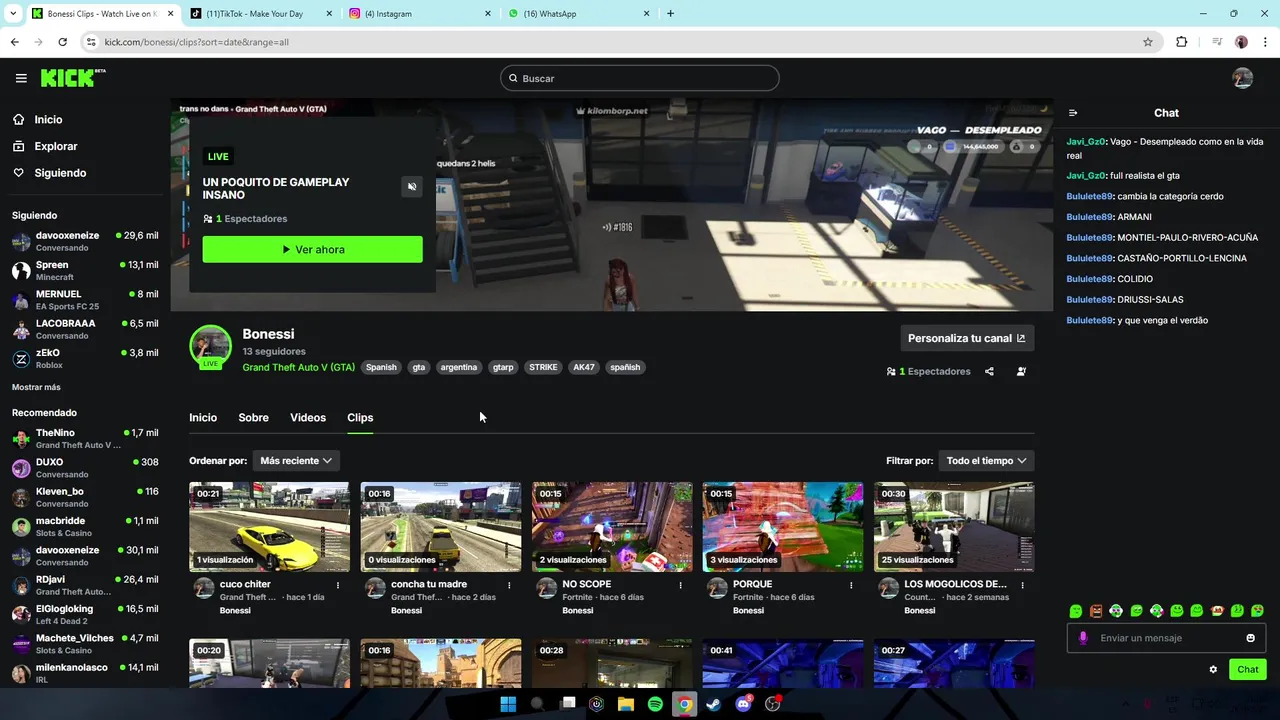The image size is (1280, 720).
Task: Collapse the chat panel with the arrow icon
Action: [1073, 113]
